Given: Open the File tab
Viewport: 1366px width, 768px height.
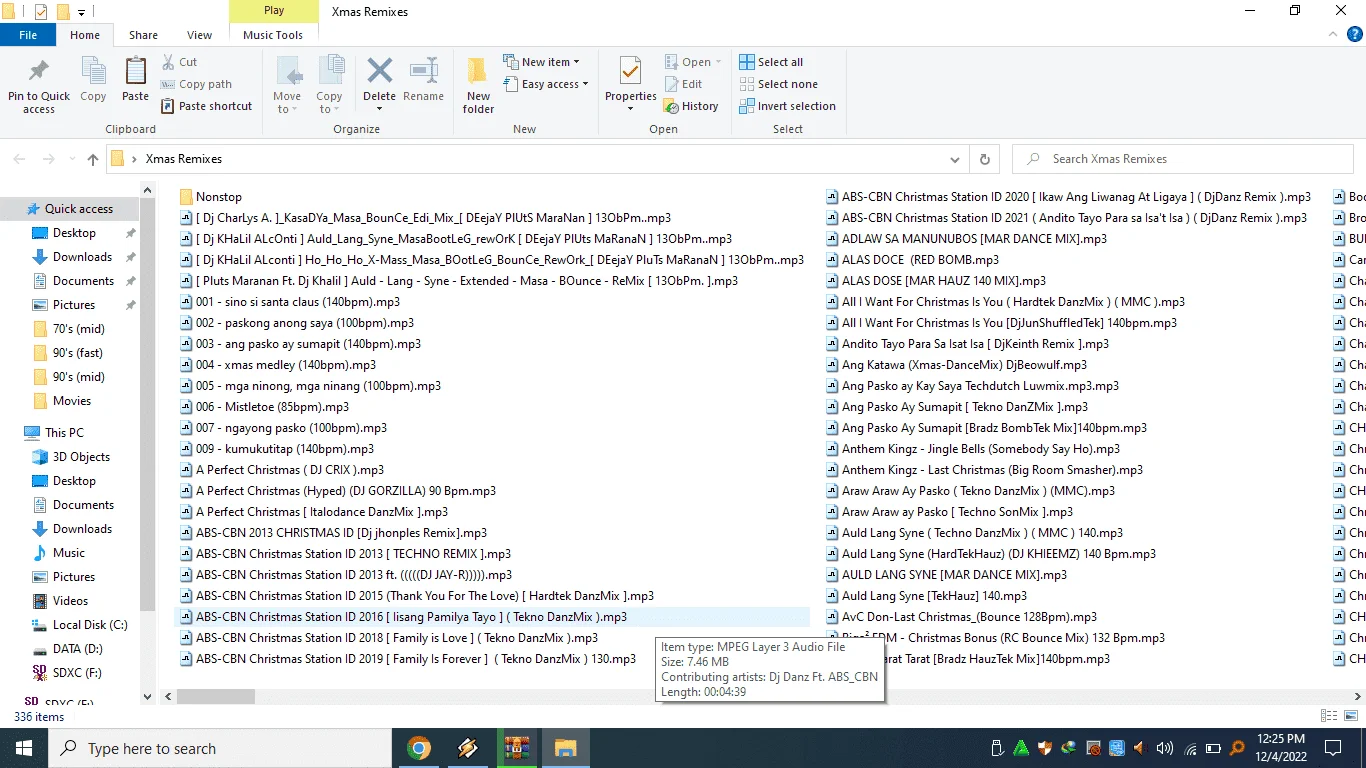Looking at the screenshot, I should 28,35.
